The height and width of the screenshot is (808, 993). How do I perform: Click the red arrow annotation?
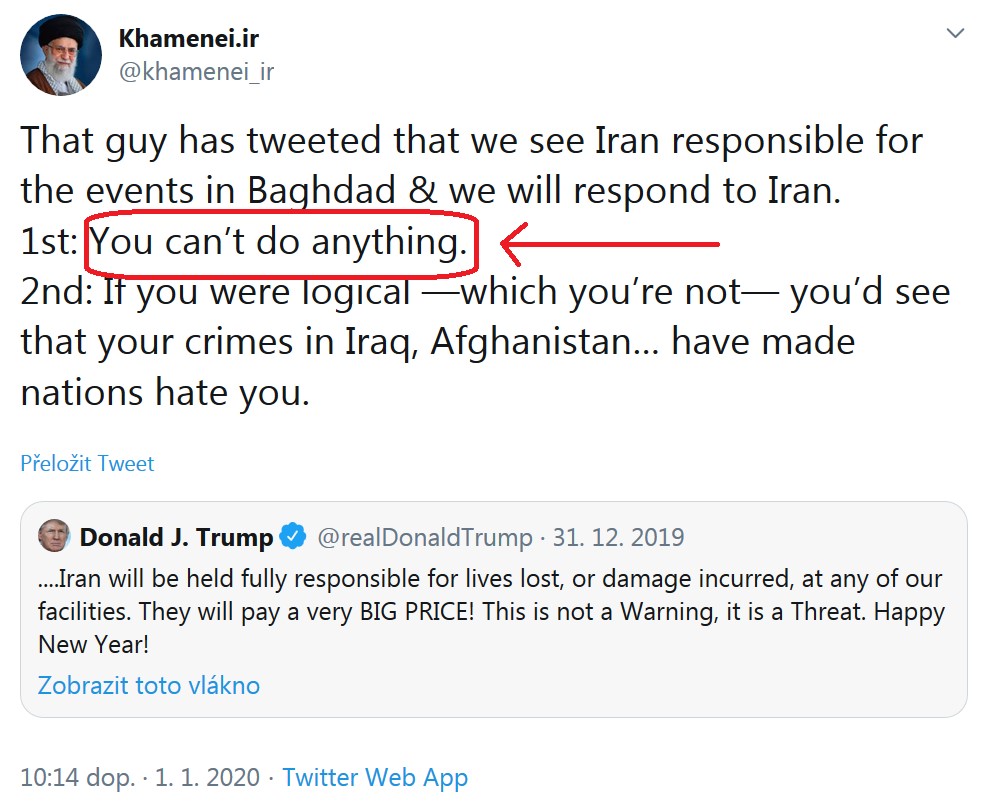pos(610,242)
